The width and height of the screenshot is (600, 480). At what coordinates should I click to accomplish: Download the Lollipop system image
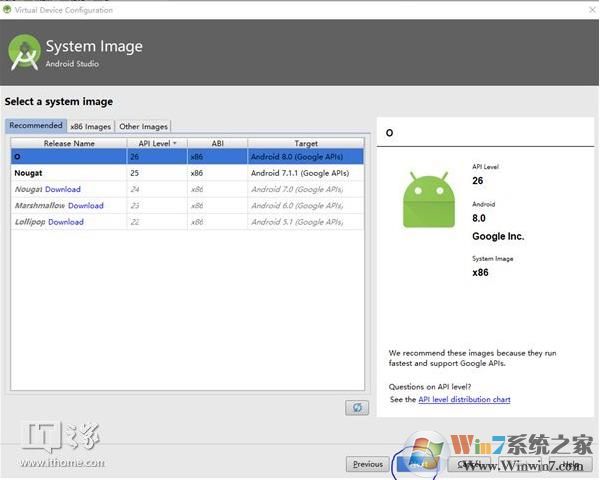pyautogui.click(x=66, y=221)
